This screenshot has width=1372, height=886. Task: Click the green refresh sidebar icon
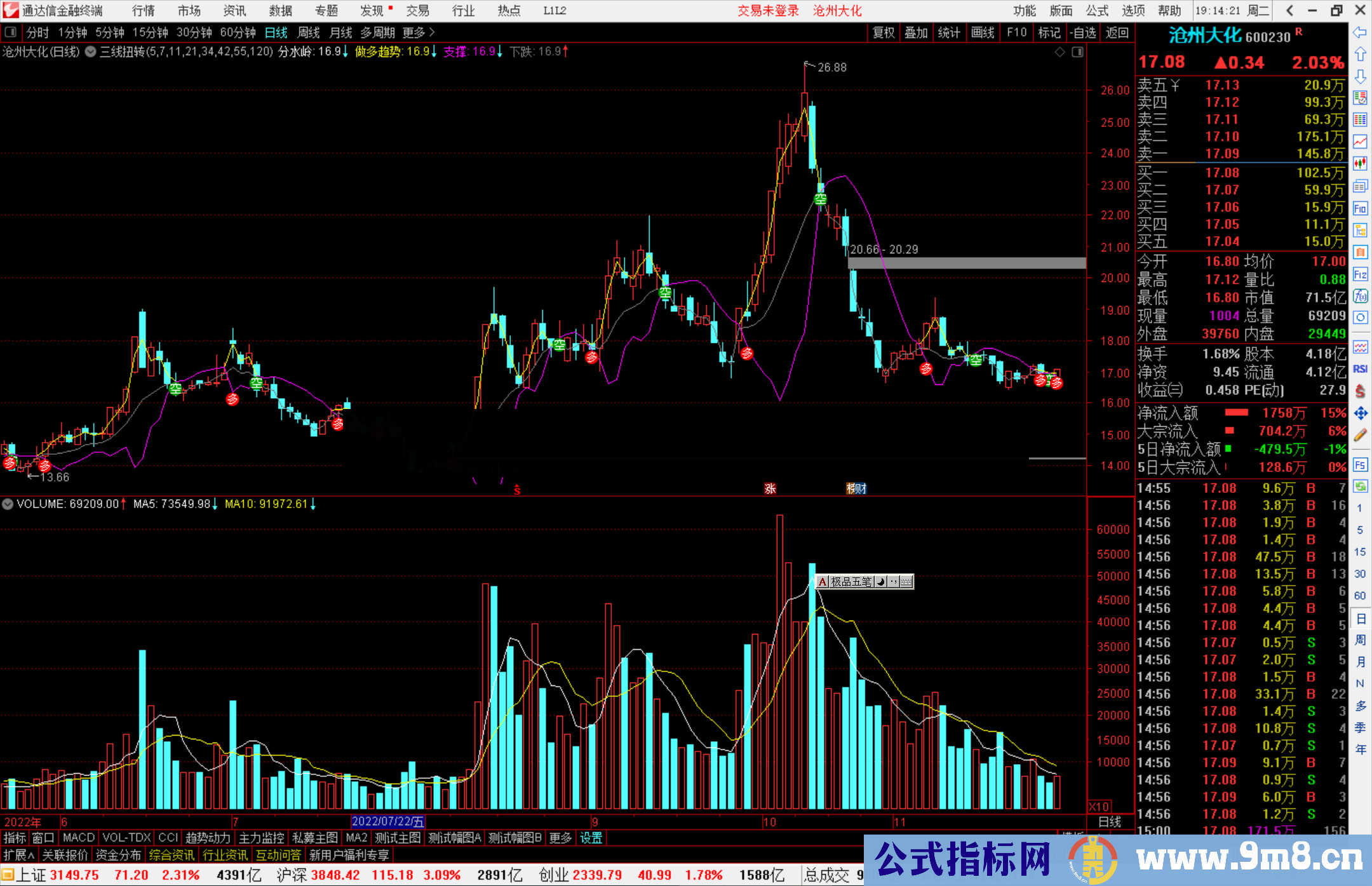1360,487
